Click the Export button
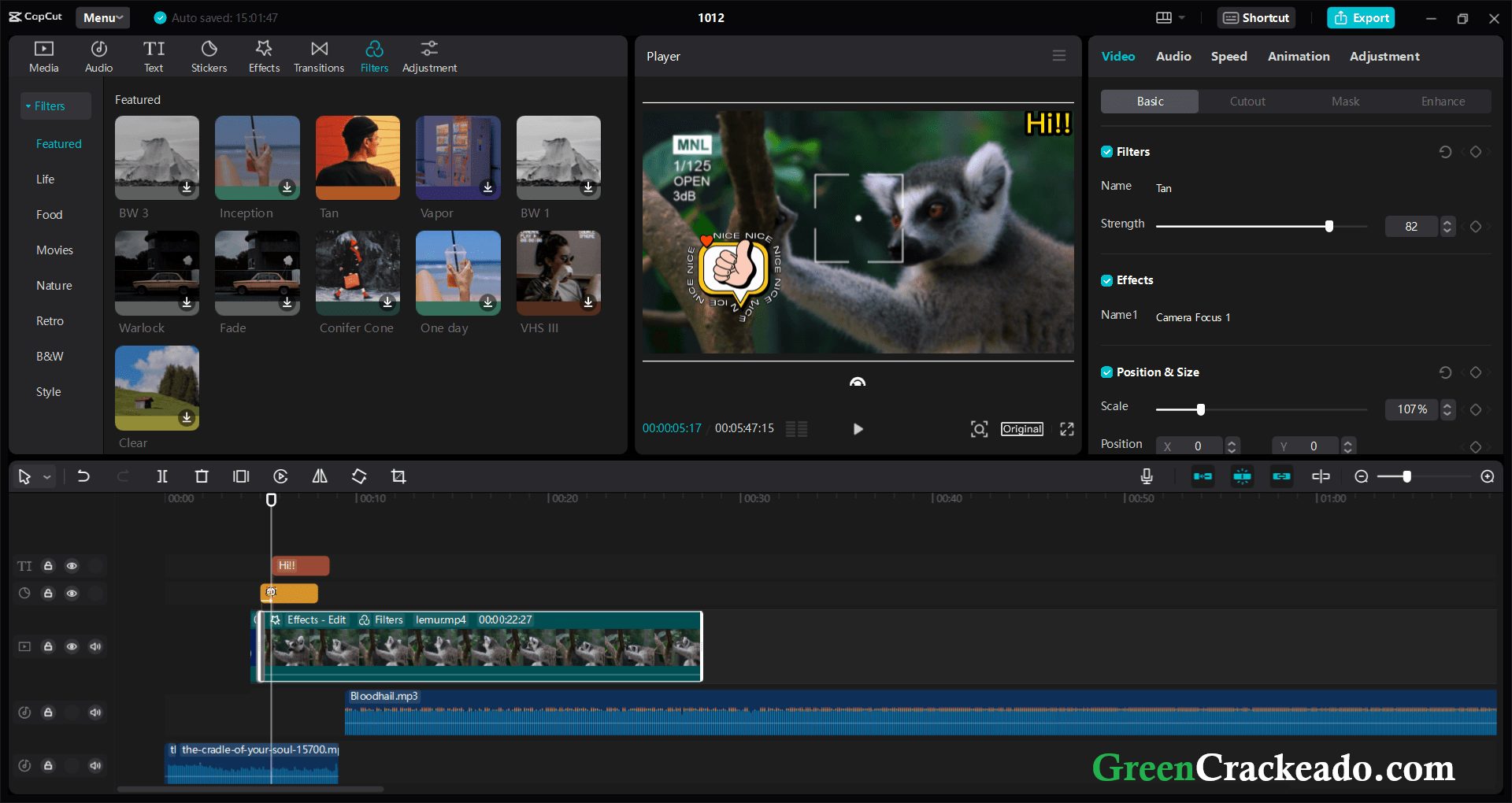Screen dimensions: 1512x803 tap(1361, 17)
